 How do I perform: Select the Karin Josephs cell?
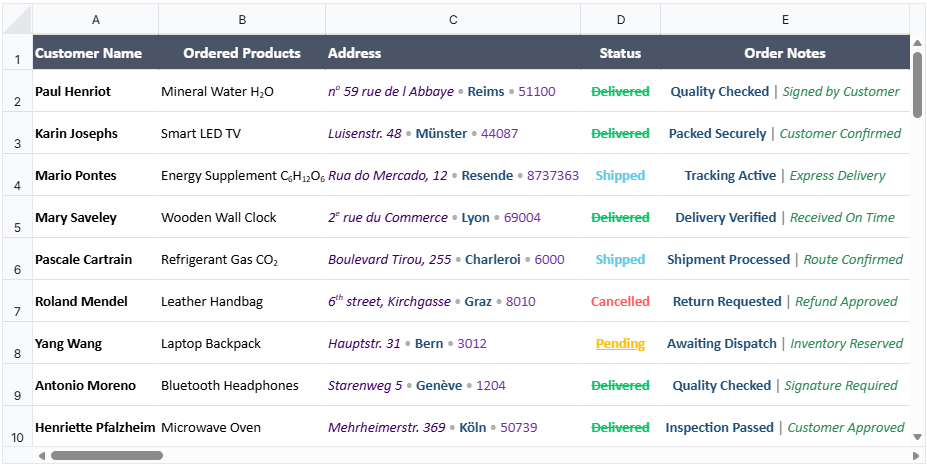(96, 133)
